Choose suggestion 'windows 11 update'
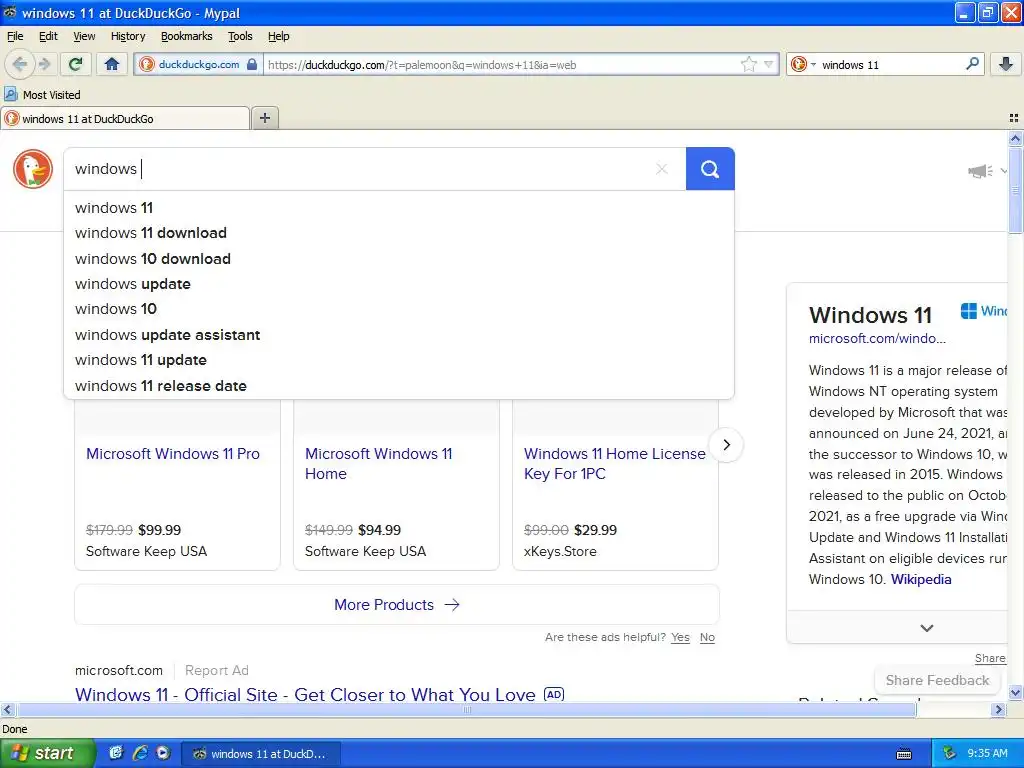This screenshot has height=768, width=1024. (x=398, y=360)
